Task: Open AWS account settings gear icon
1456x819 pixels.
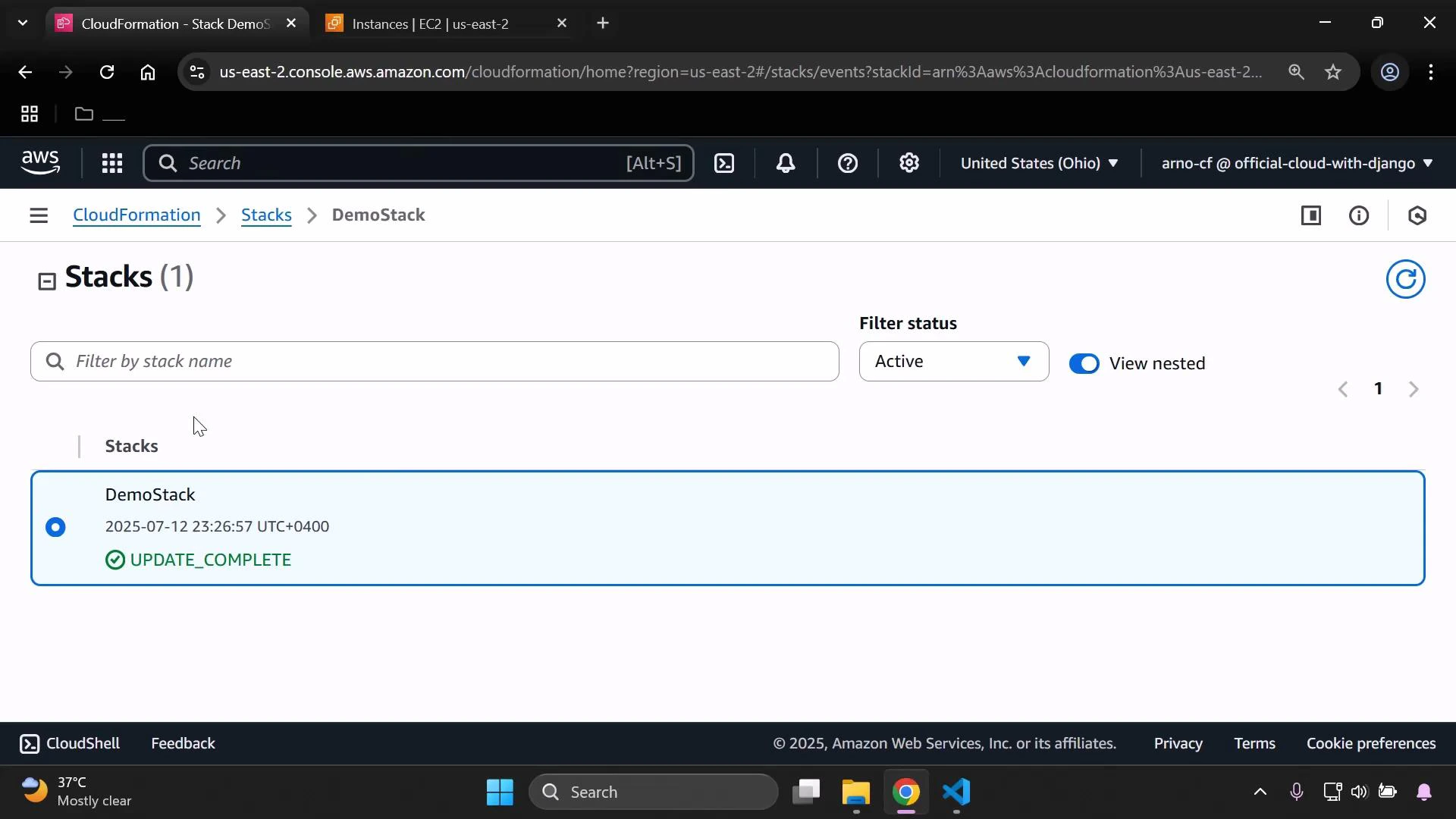Action: coord(909,163)
